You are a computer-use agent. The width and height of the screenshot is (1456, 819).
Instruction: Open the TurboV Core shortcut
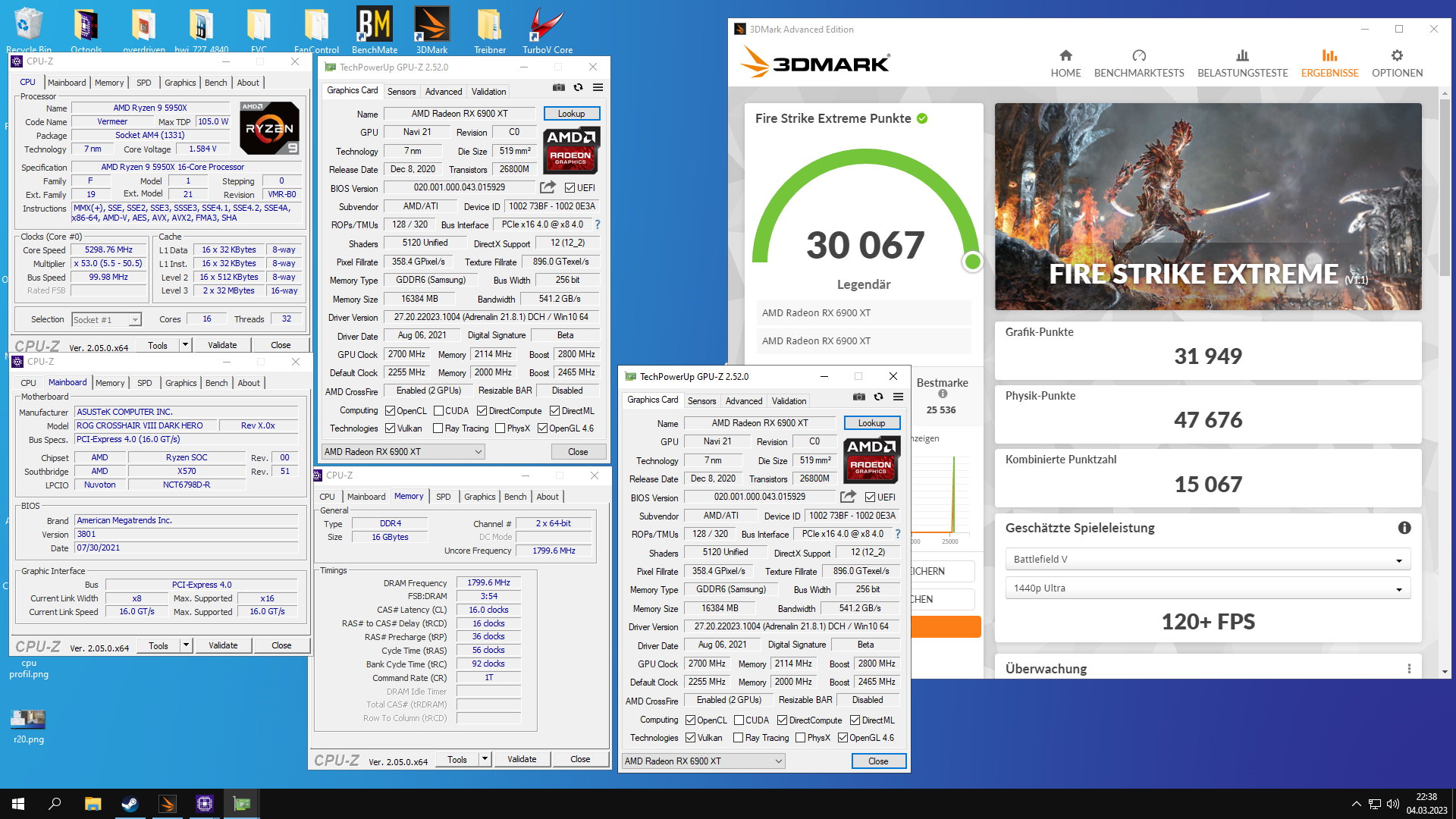(548, 30)
